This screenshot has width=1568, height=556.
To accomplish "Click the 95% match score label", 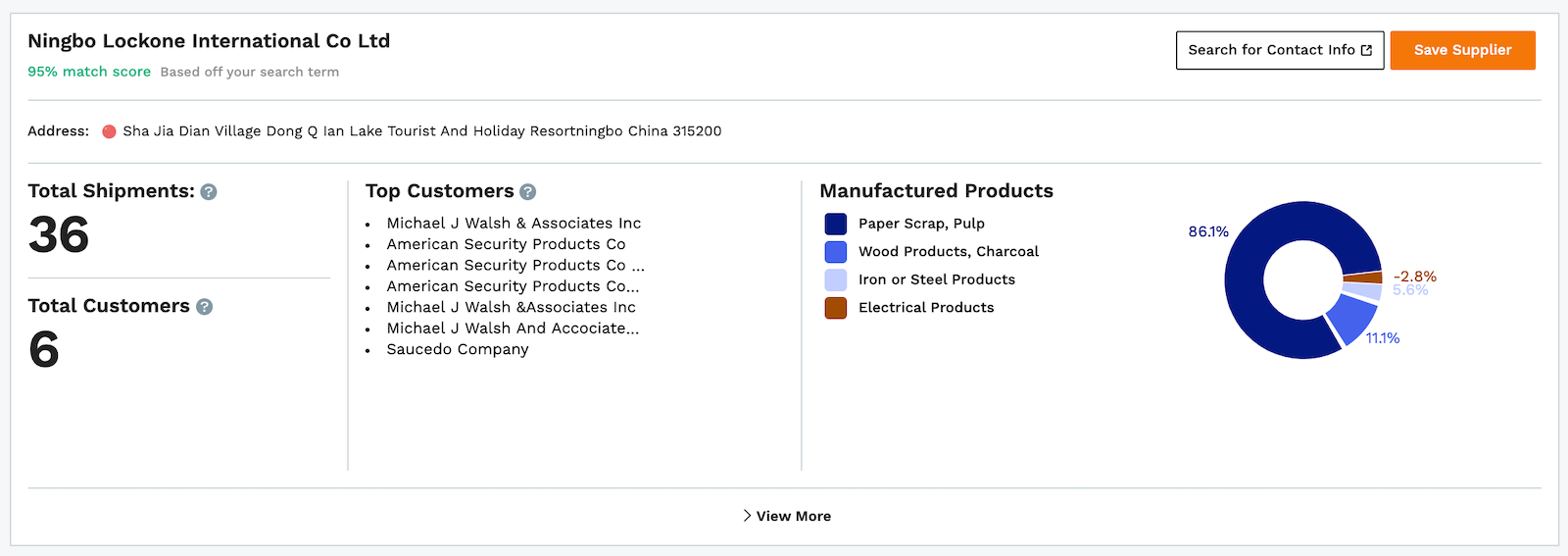I will click(x=89, y=72).
